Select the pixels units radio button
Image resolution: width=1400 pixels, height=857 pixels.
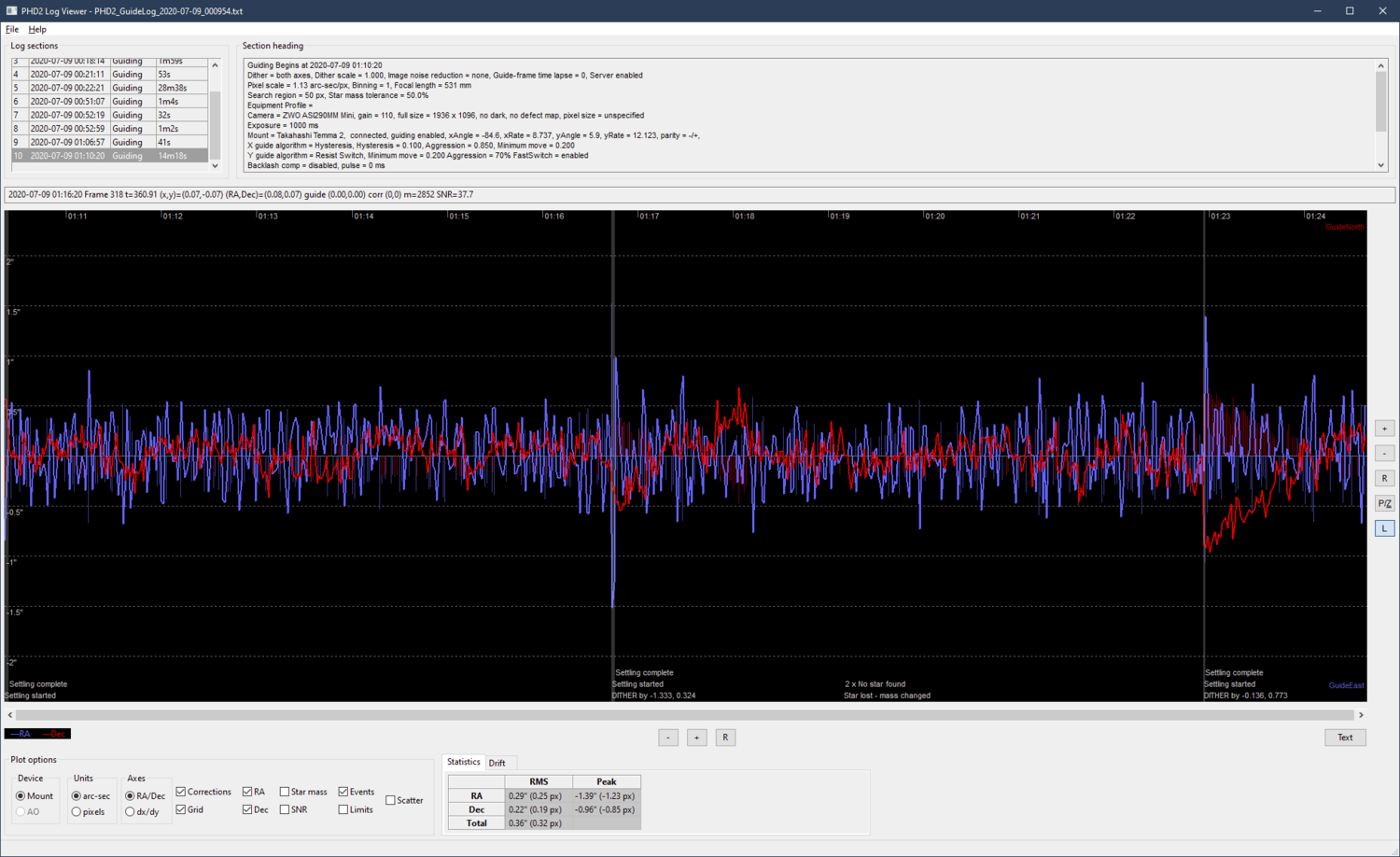[x=77, y=812]
